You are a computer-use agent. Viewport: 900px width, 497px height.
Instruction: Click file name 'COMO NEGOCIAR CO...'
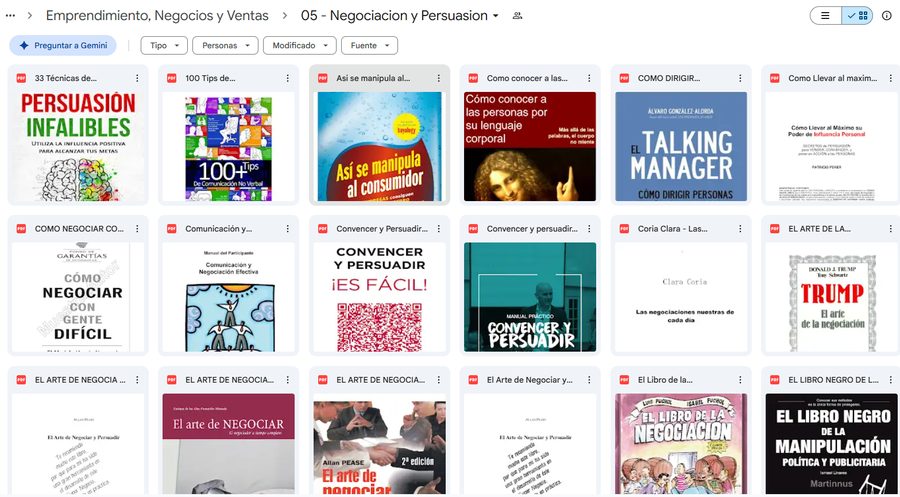(x=79, y=228)
